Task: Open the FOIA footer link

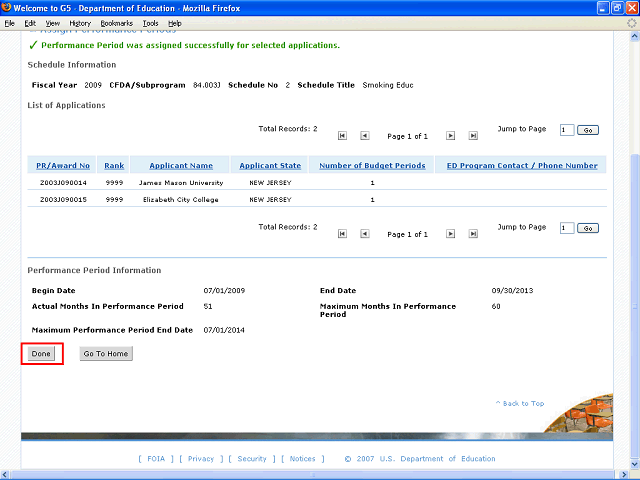Action: [x=156, y=459]
